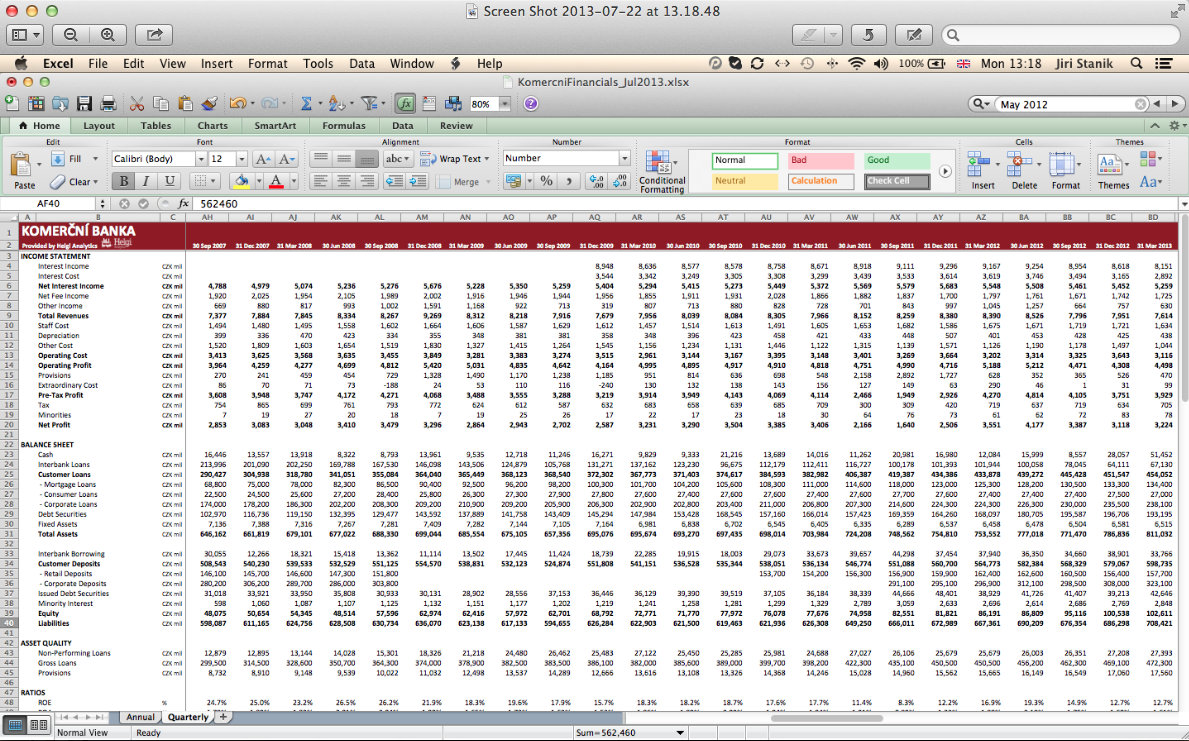Image resolution: width=1189 pixels, height=741 pixels.
Task: Open the Data menu in menu bar
Action: point(362,64)
